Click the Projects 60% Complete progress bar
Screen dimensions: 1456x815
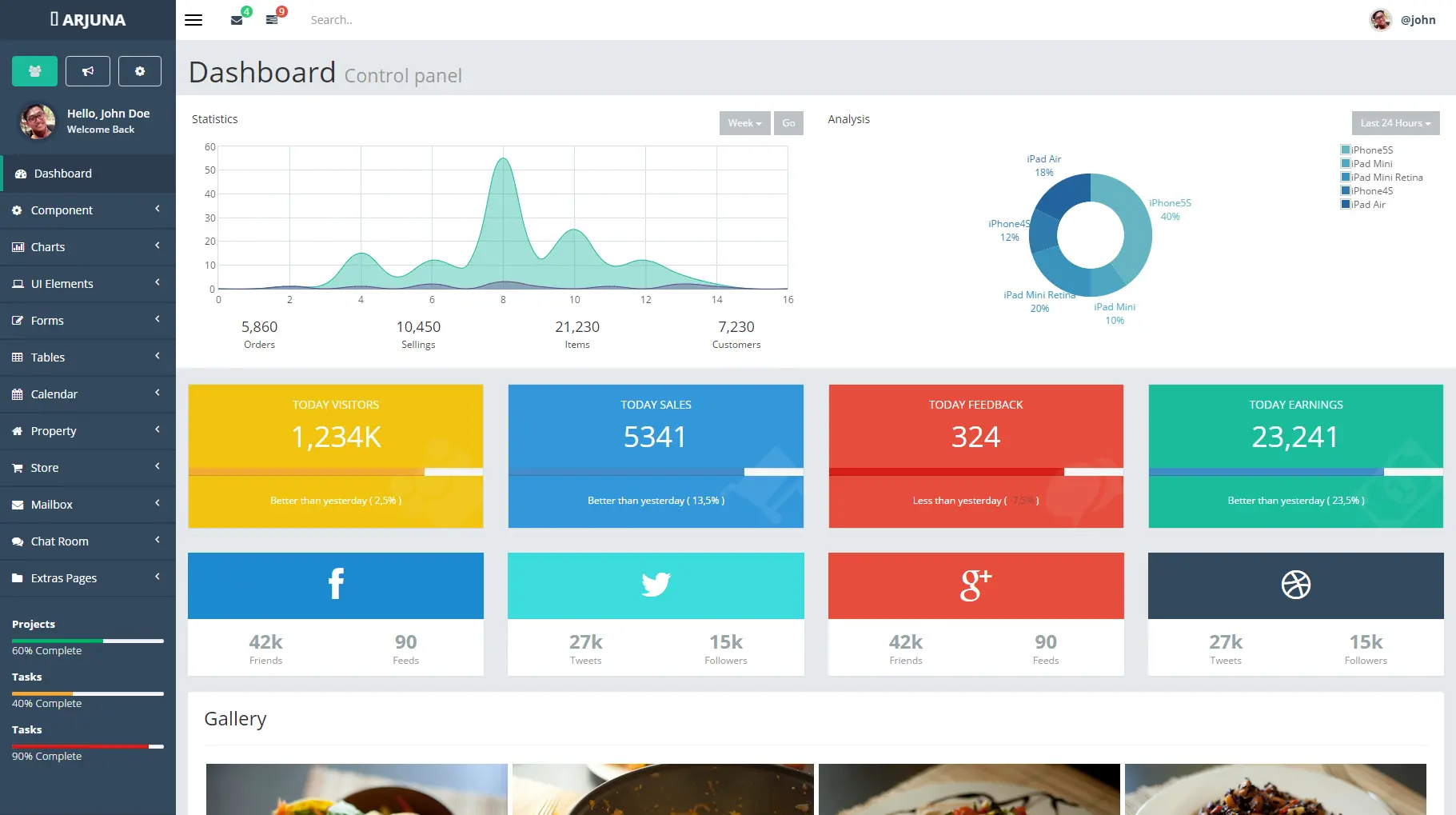coord(88,641)
